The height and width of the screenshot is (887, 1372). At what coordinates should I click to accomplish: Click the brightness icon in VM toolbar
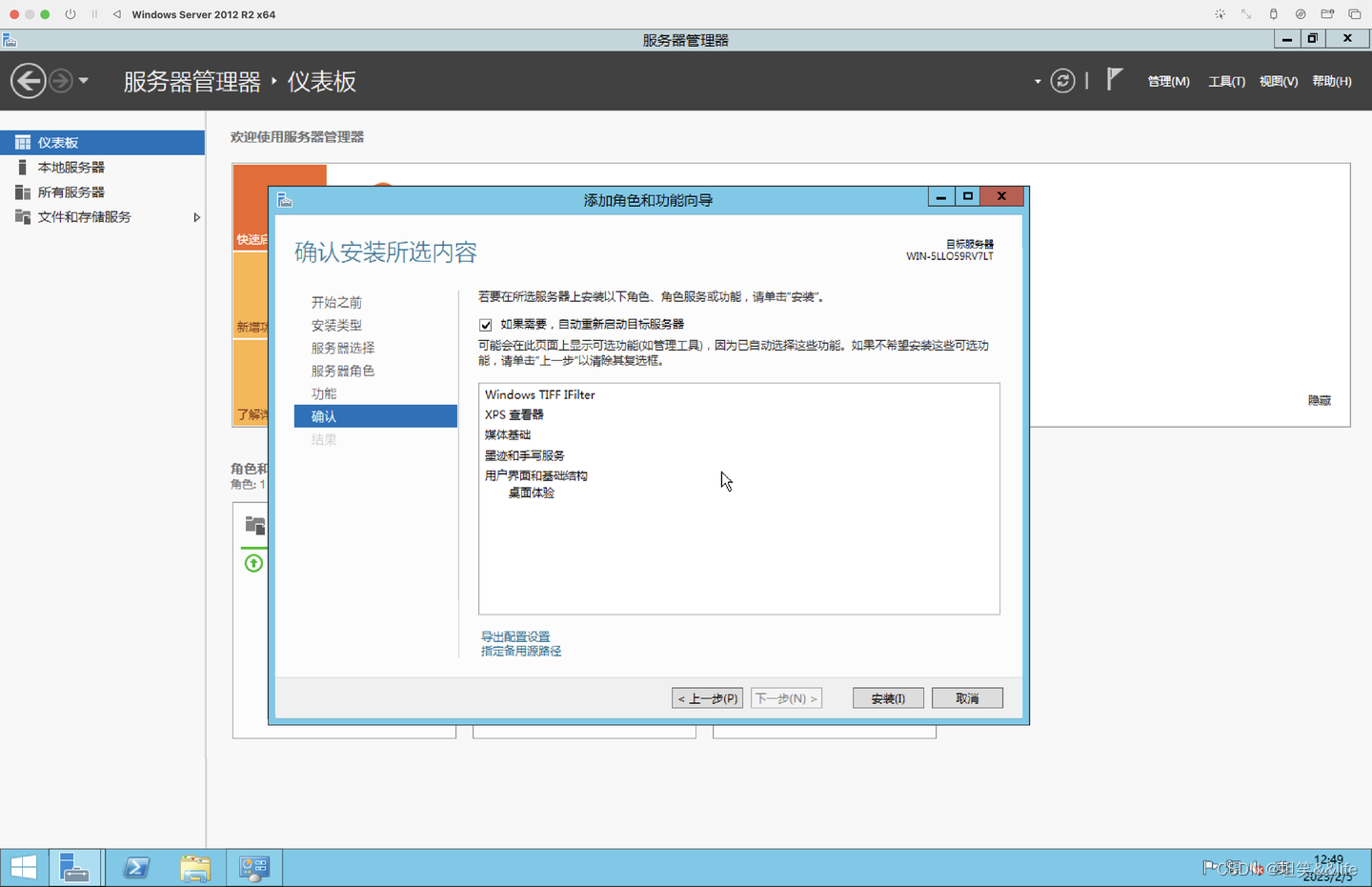(x=1220, y=14)
